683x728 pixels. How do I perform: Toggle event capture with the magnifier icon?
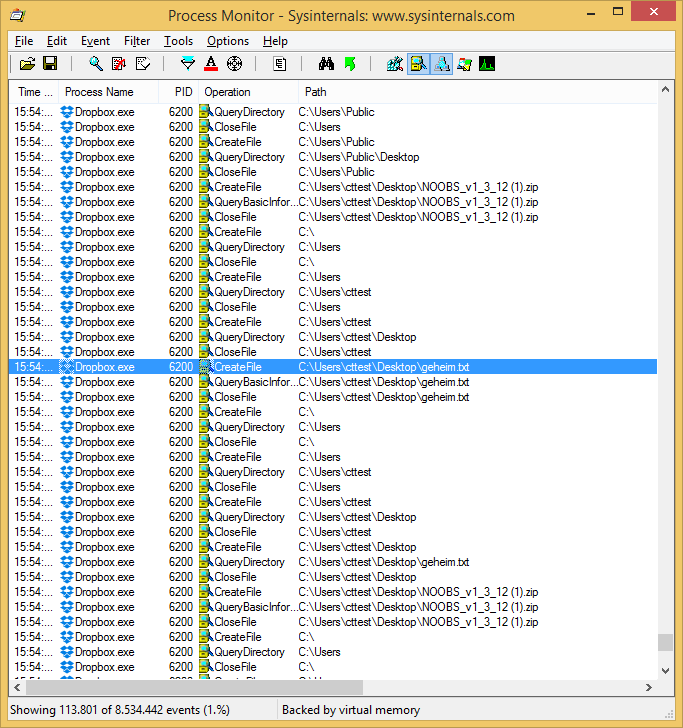pos(96,64)
